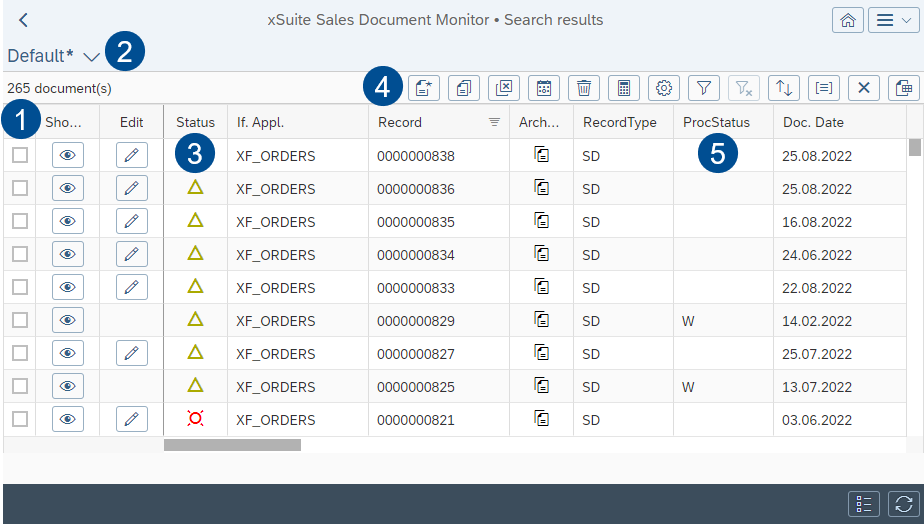Open archive document icon for record 0000000838
Viewport: 924px width, 524px height.
(541, 155)
